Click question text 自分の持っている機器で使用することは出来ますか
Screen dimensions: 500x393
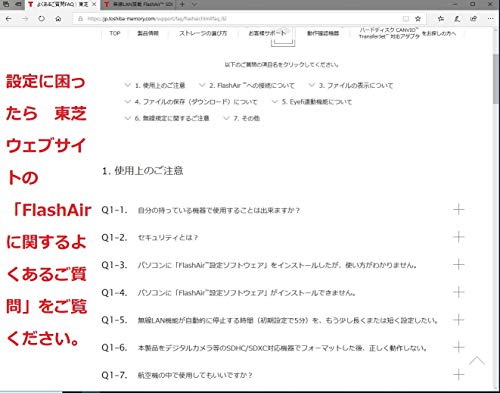[x=219, y=210]
